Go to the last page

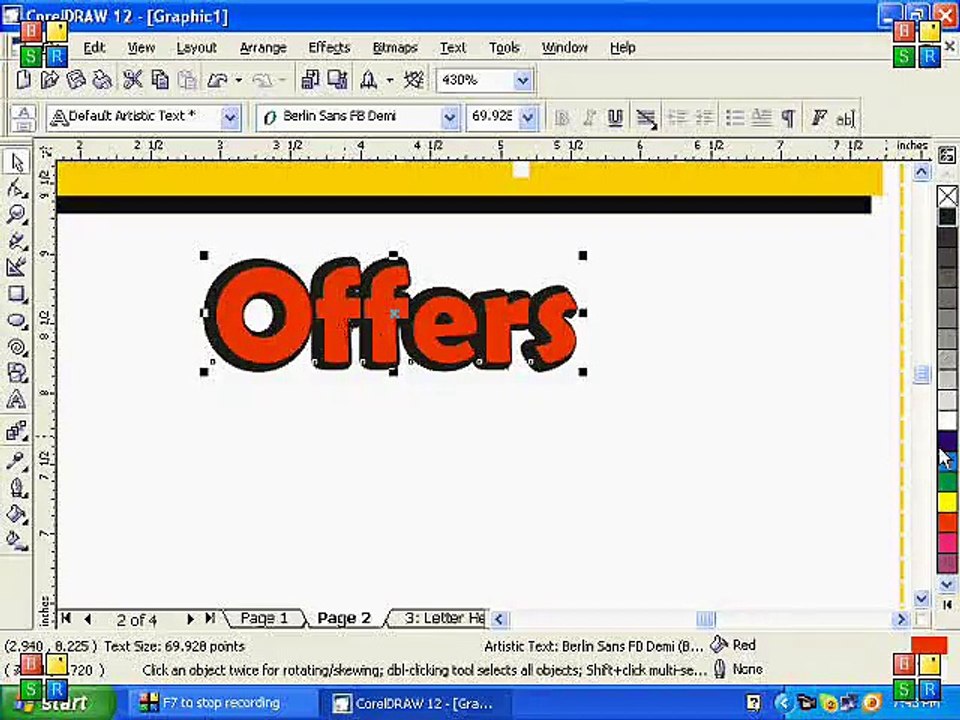[x=210, y=619]
